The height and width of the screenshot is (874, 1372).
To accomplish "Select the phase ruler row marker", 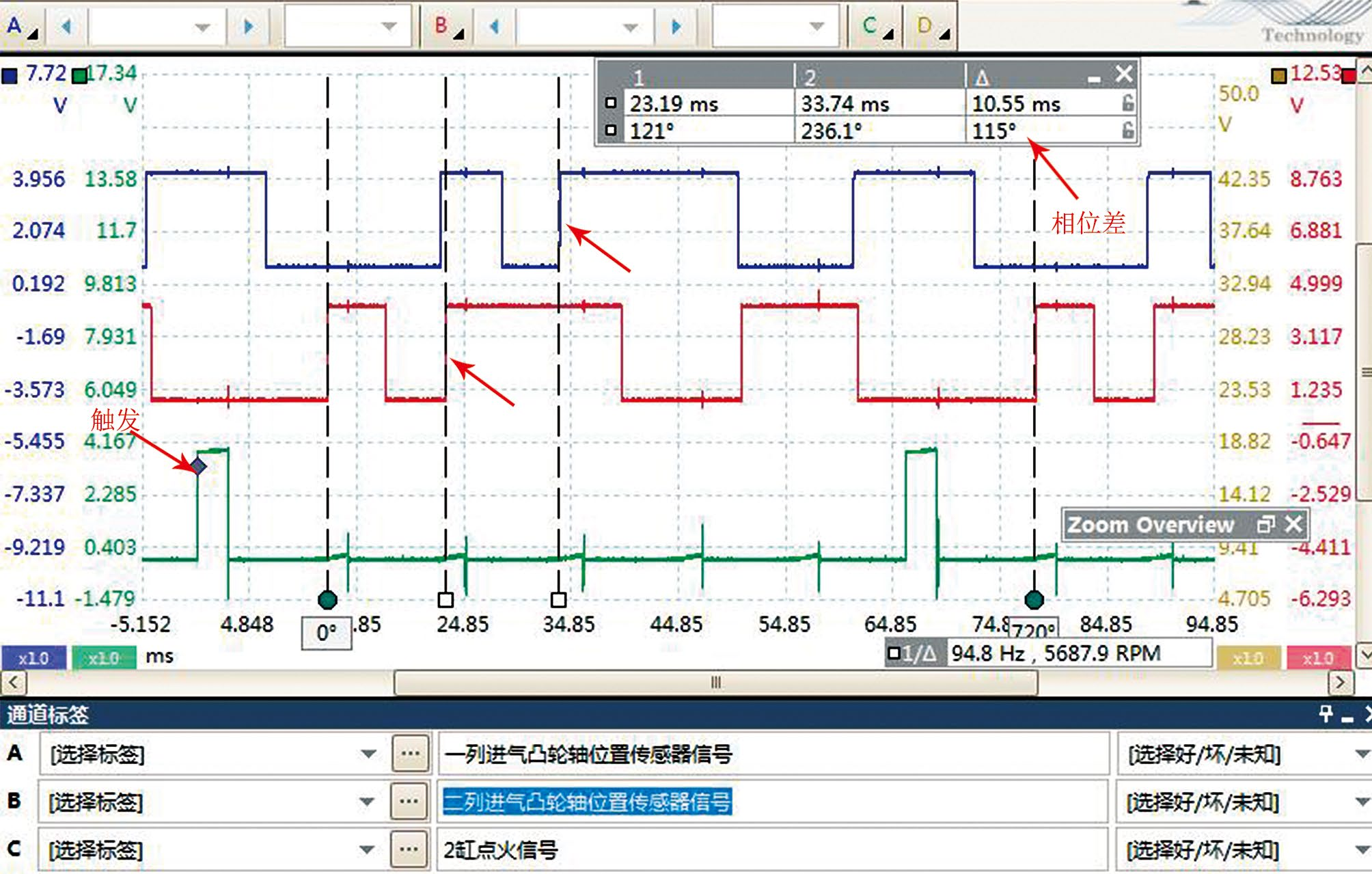I will click(x=611, y=130).
